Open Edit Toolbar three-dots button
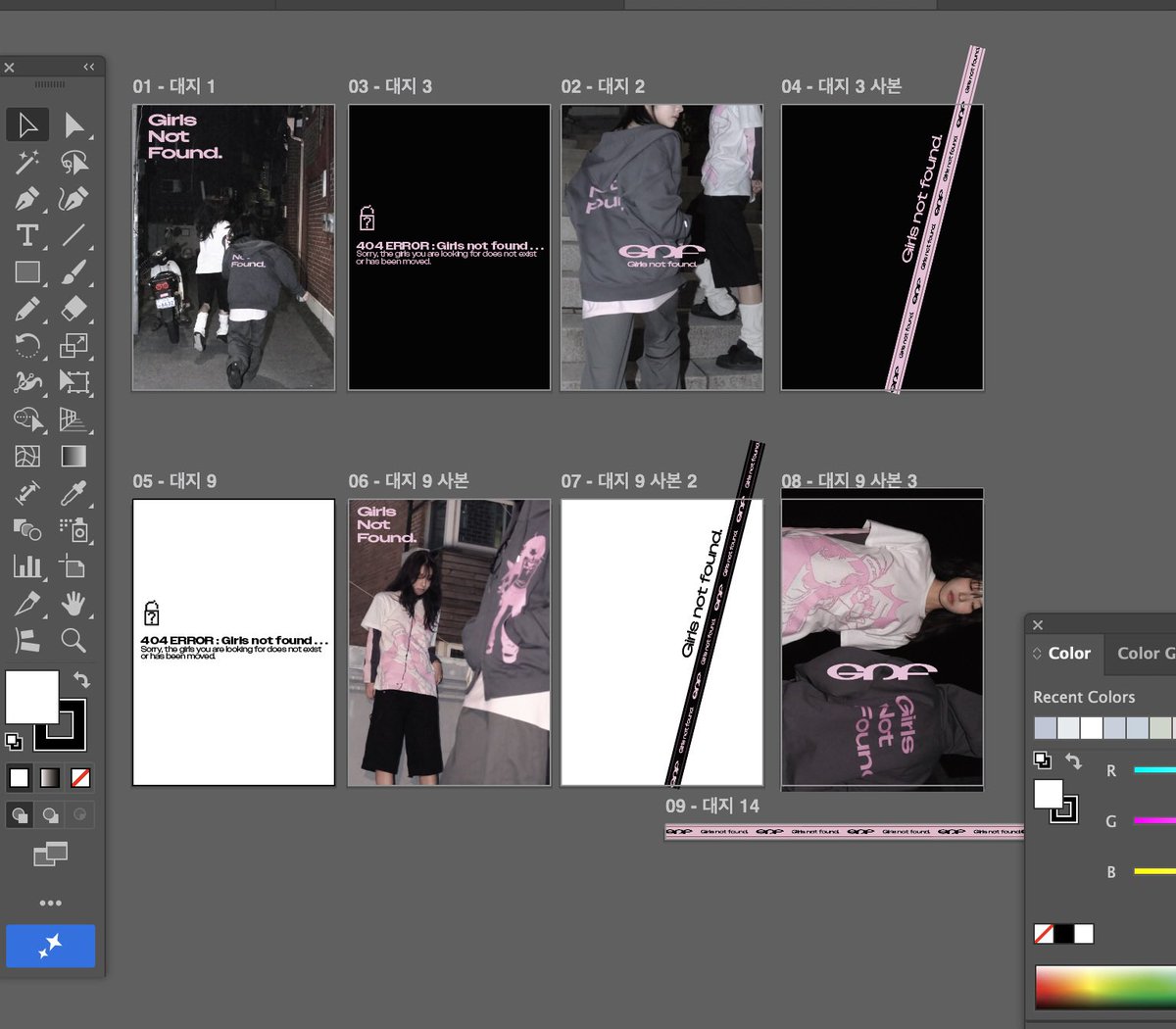Image resolution: width=1176 pixels, height=1029 pixels. click(50, 903)
